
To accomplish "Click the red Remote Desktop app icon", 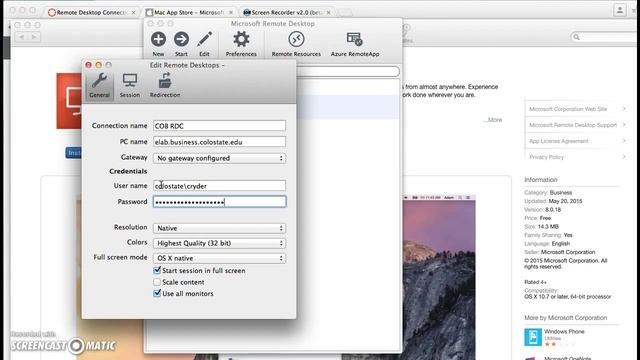I will click(x=69, y=101).
